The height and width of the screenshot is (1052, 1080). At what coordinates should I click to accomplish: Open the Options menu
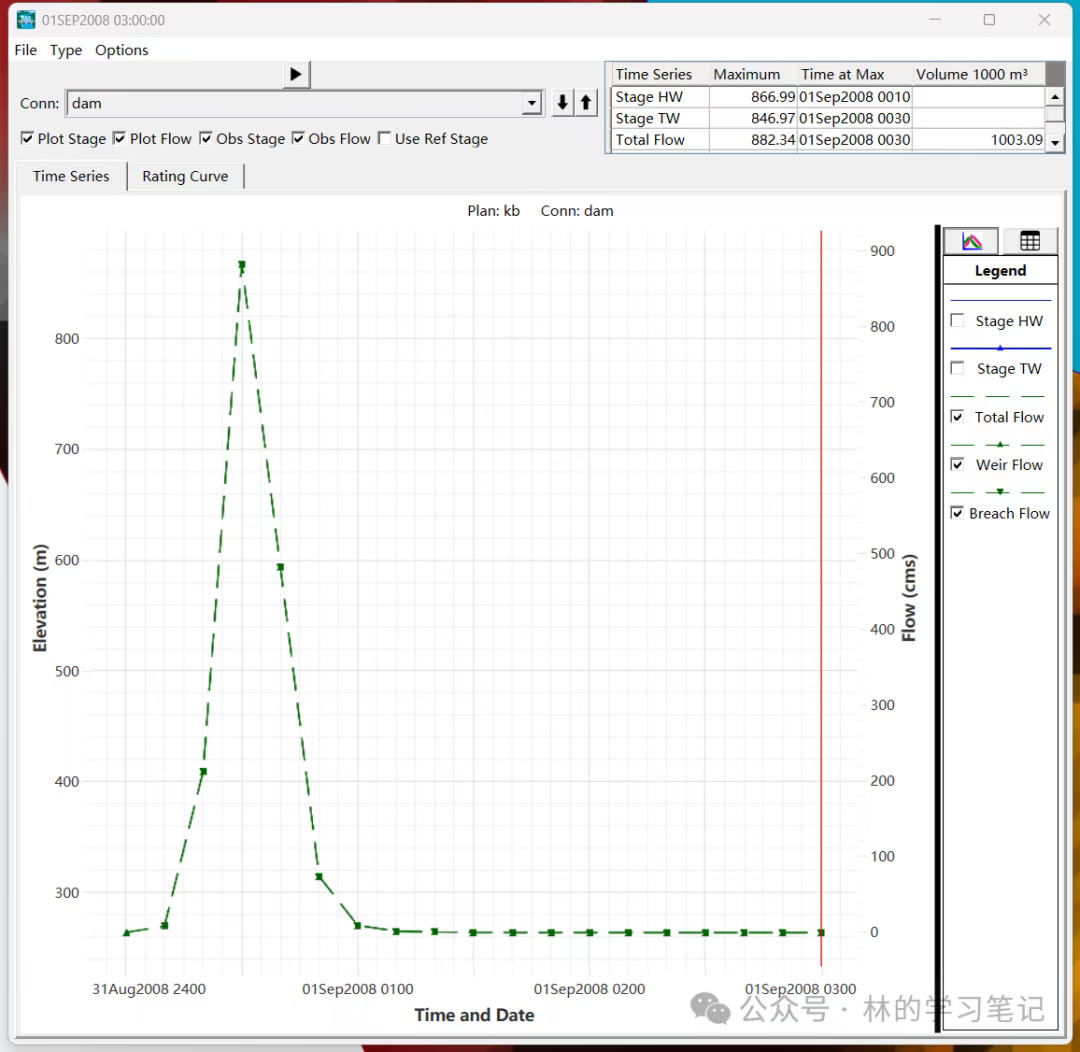tap(121, 50)
